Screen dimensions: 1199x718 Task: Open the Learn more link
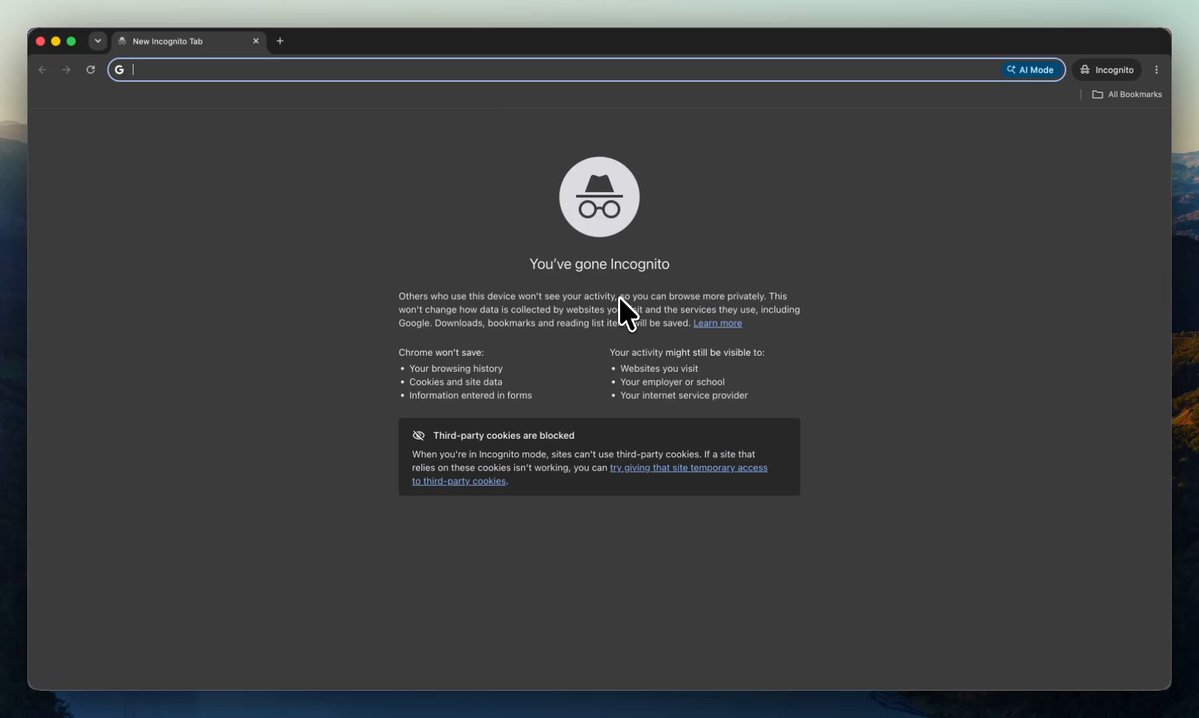[x=717, y=323]
